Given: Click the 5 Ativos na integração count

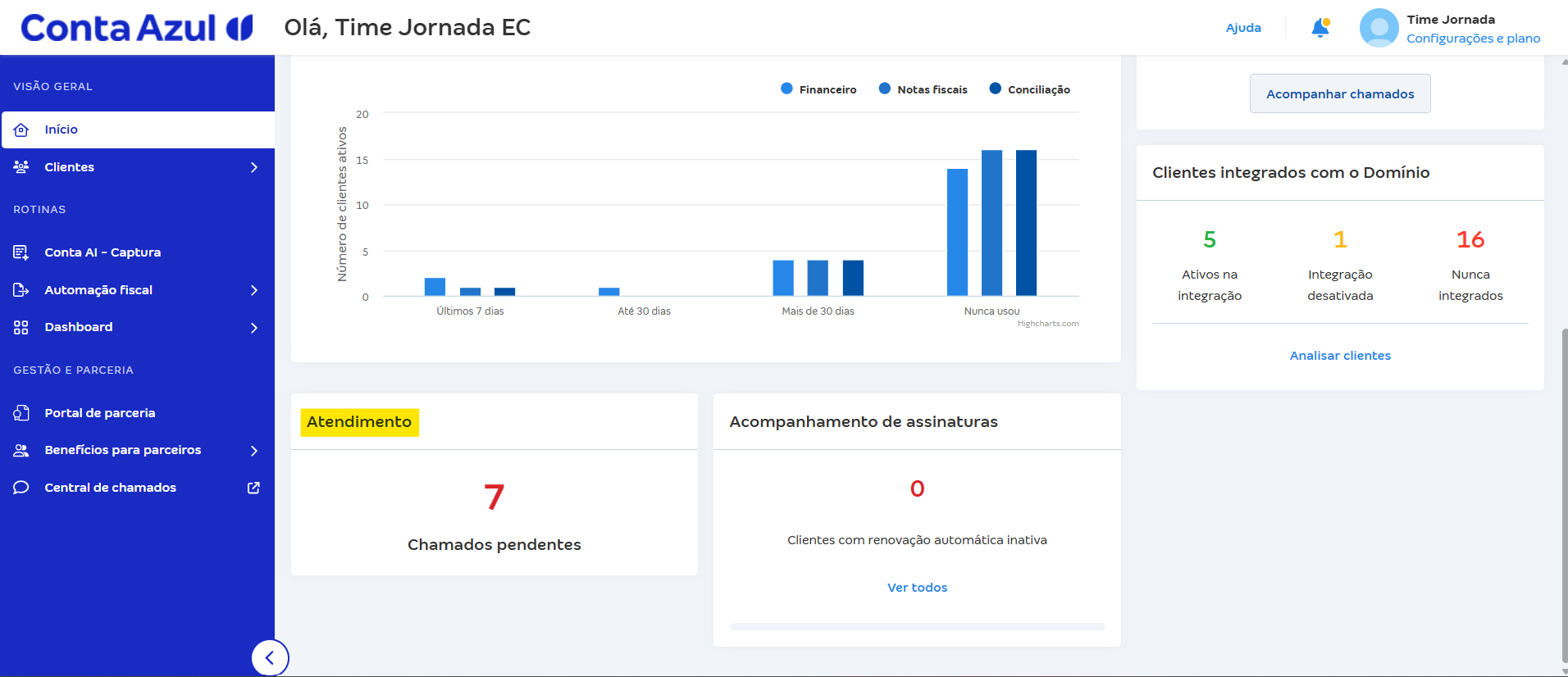Looking at the screenshot, I should 1210,239.
